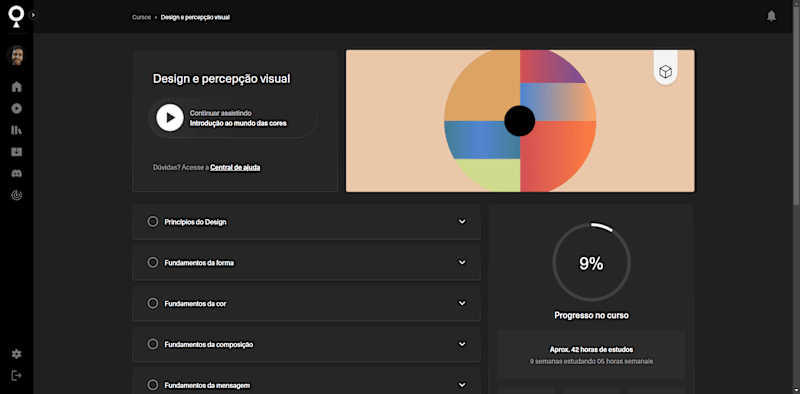Open the library books icon in sidebar
The height and width of the screenshot is (394, 800).
point(16,130)
